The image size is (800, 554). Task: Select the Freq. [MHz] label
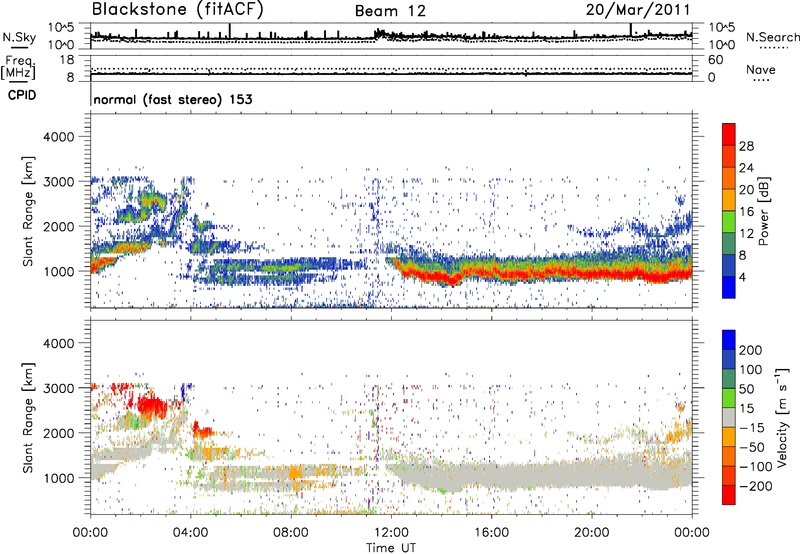(x=18, y=68)
